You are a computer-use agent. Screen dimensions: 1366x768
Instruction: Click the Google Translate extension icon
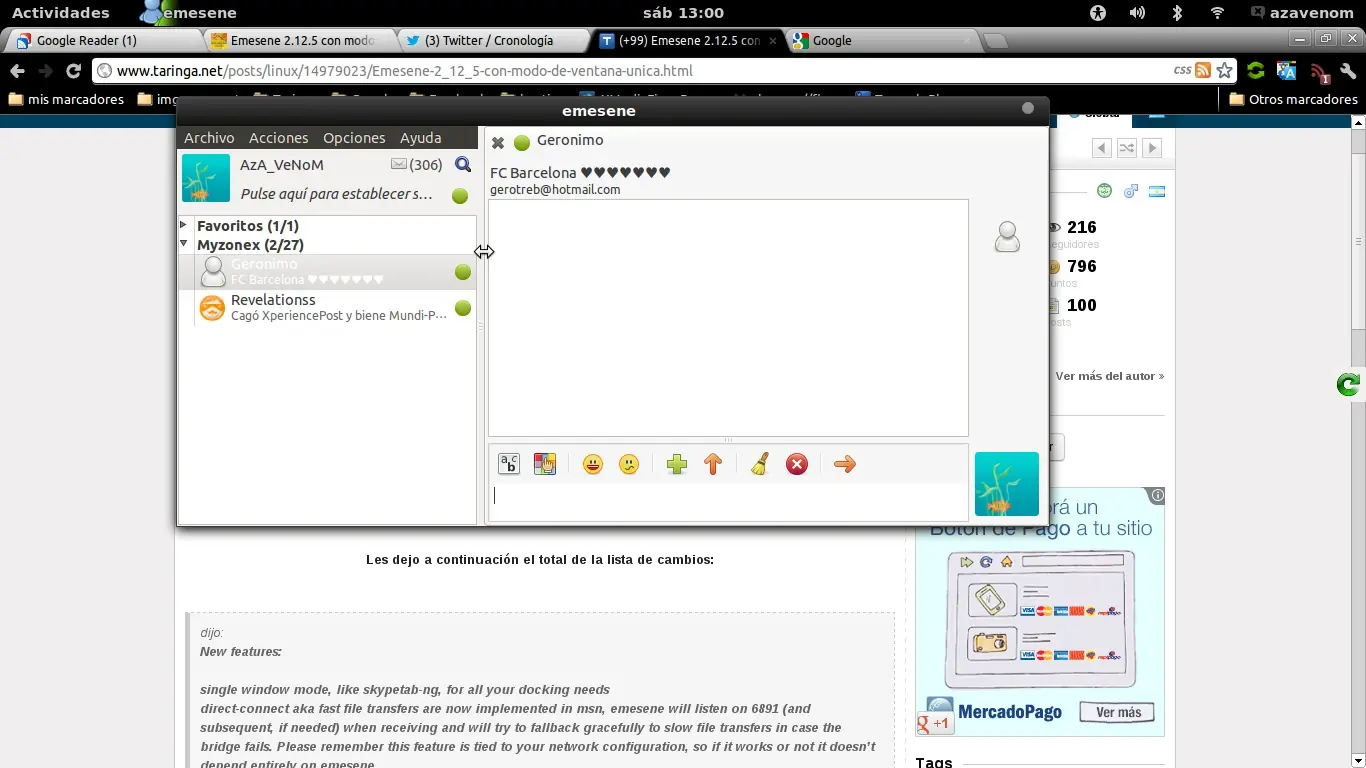pyautogui.click(x=1287, y=71)
